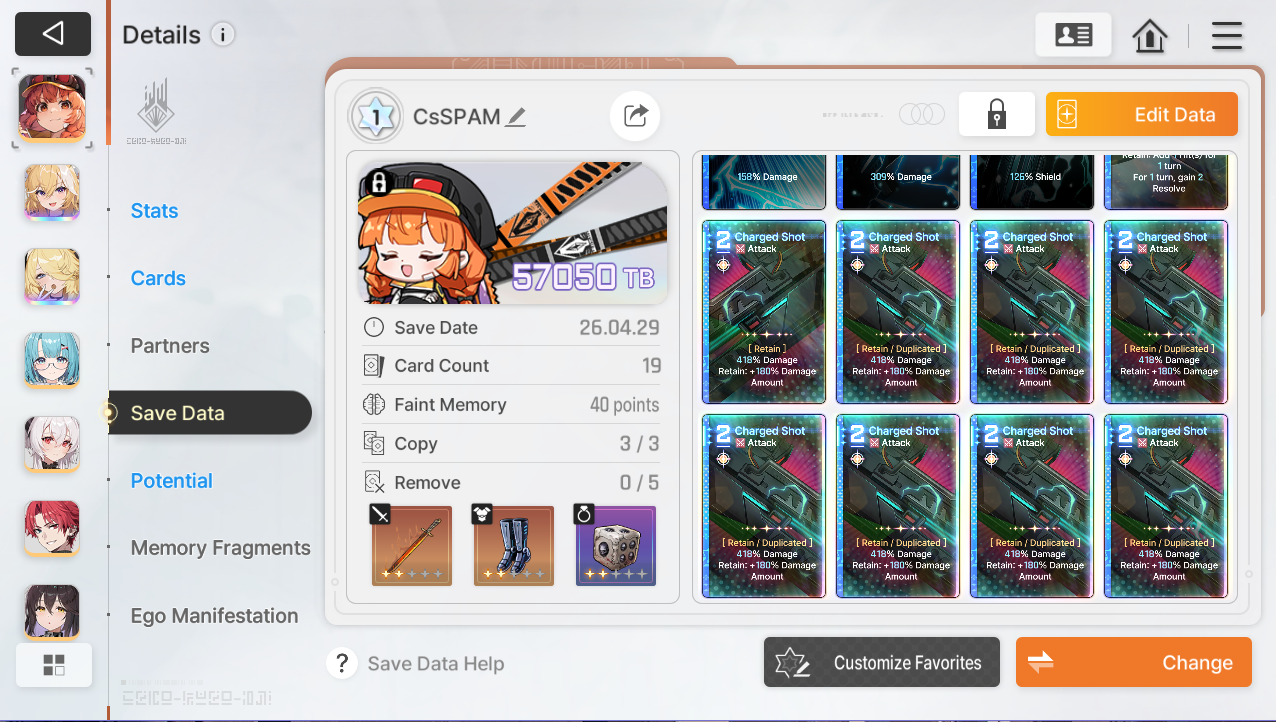
Task: Click the 40 points Faint Memory value
Action: coord(624,405)
